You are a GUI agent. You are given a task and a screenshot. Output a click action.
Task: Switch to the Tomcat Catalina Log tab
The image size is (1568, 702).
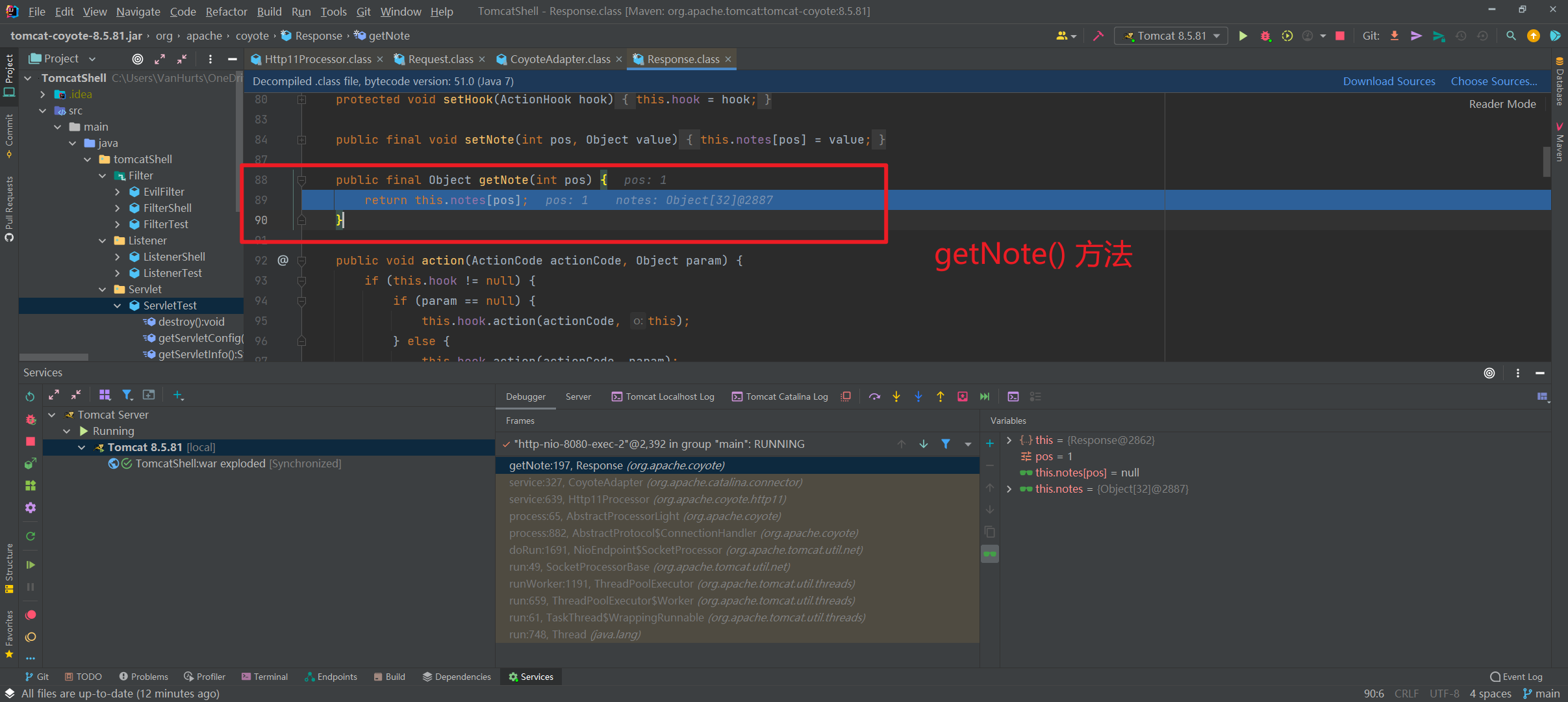coord(786,396)
